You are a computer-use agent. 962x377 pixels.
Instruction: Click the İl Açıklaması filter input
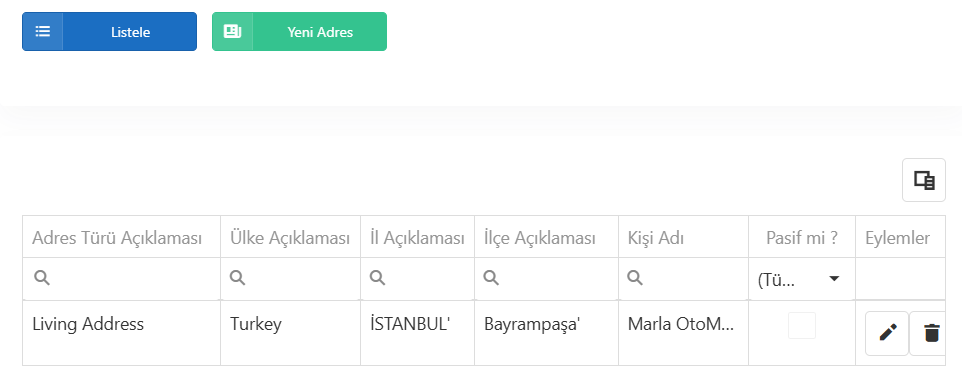(417, 279)
